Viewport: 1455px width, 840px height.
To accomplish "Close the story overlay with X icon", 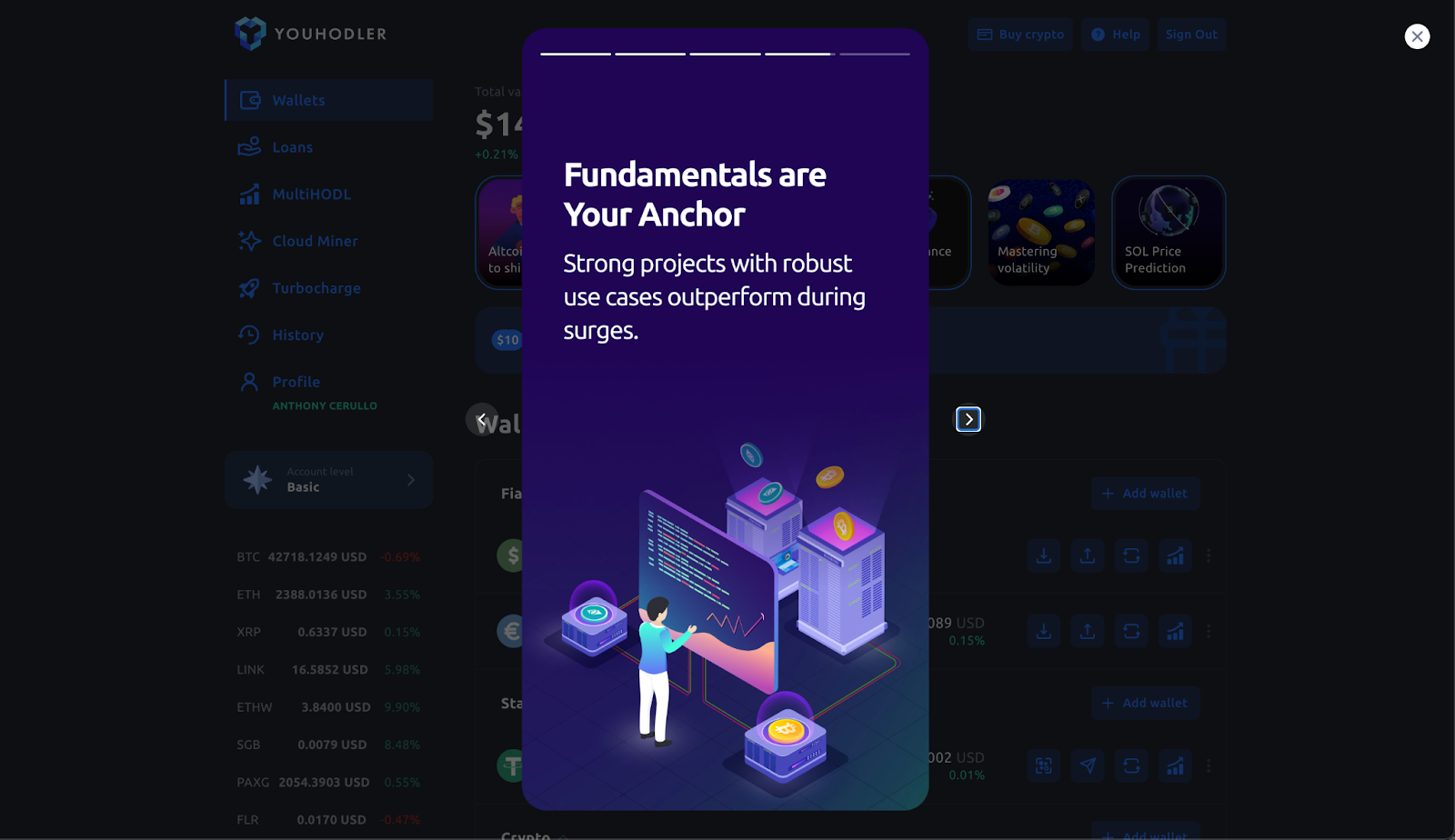I will (x=1417, y=36).
